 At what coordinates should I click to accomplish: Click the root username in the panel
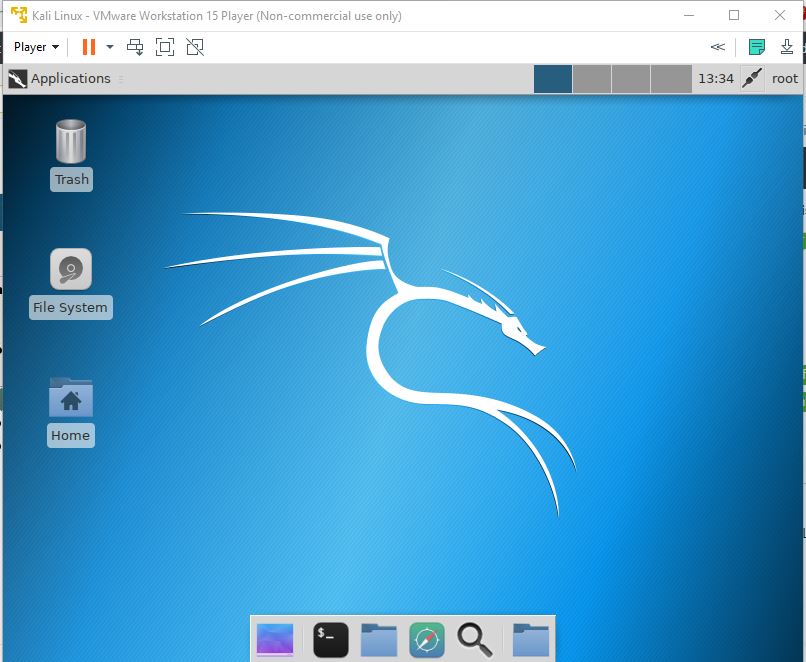785,78
